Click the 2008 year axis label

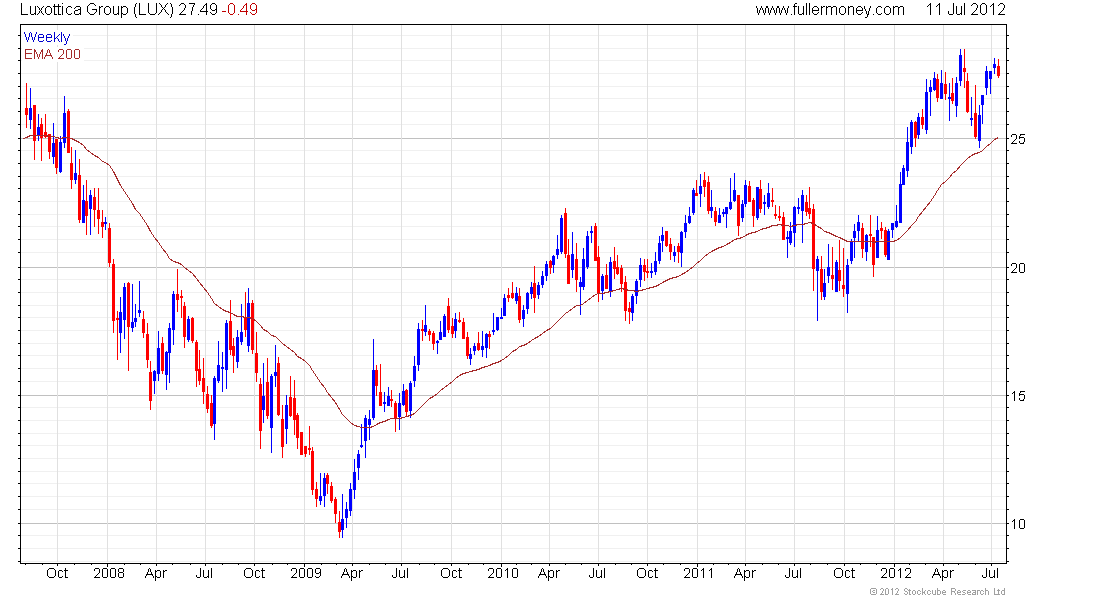pos(109,573)
